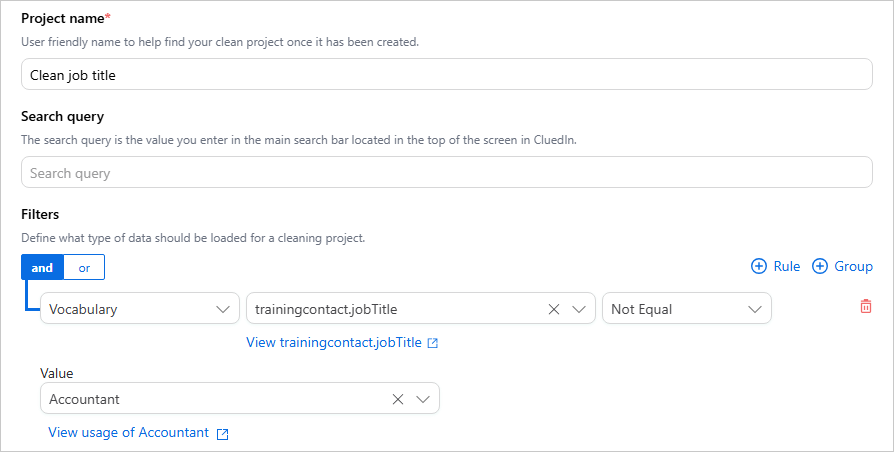Clear the Accountant value selection
894x452 pixels.
(398, 399)
